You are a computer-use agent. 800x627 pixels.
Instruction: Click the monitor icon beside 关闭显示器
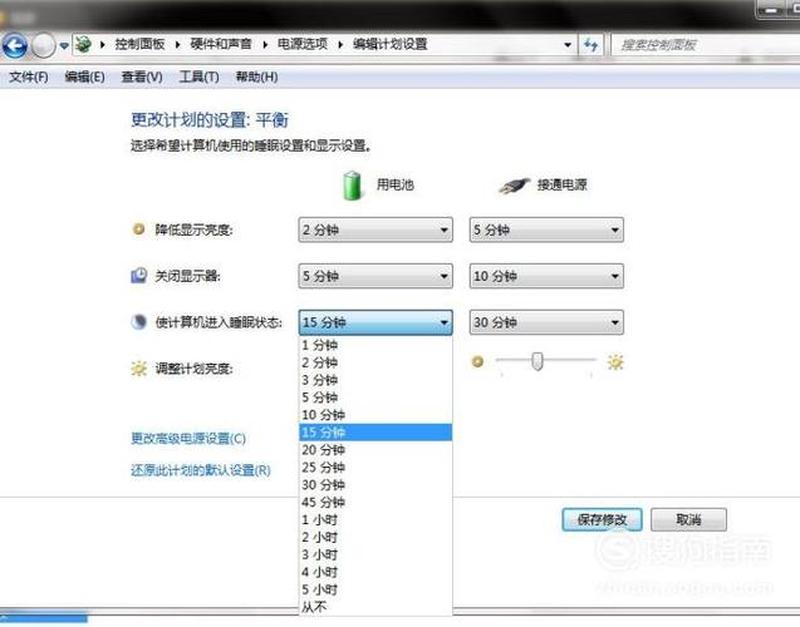pos(139,275)
